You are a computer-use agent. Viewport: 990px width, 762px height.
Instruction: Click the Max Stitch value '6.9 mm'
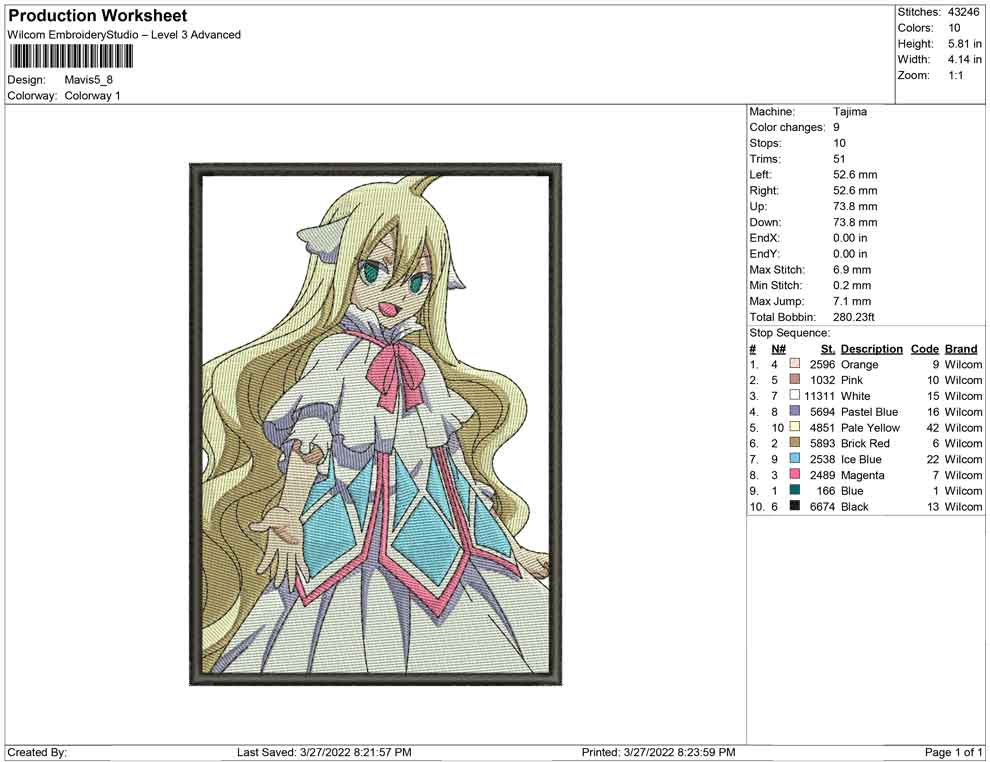click(x=852, y=270)
